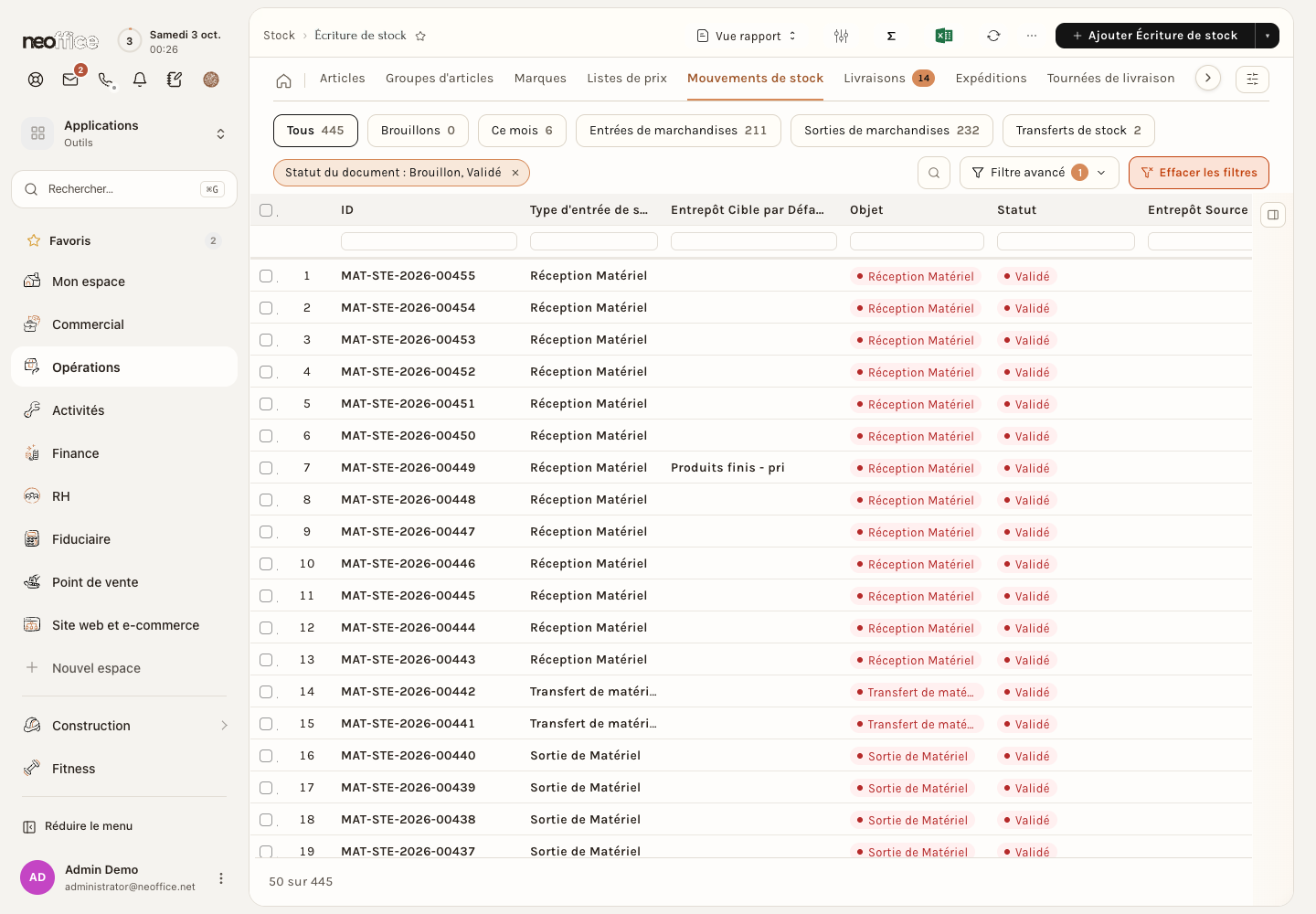The width and height of the screenshot is (1316, 914).
Task: Check the row MAT-STE-2026-00442
Action: 266,692
